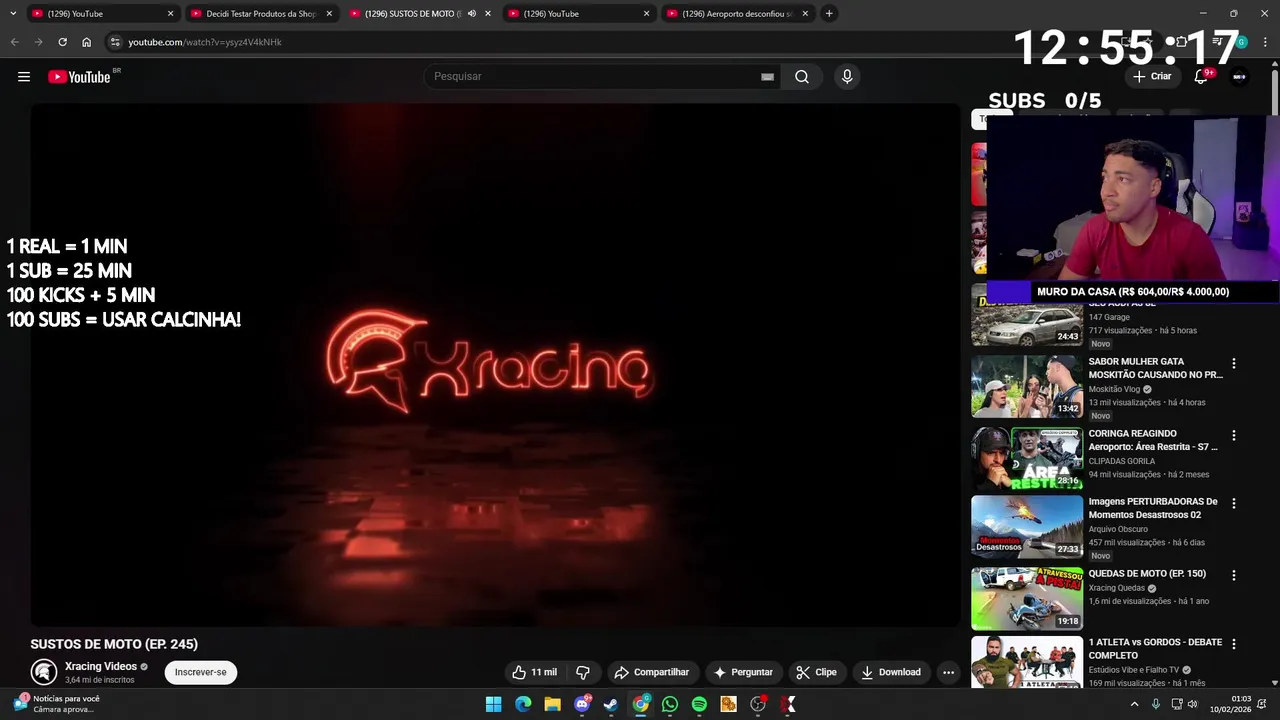
Task: Click the Compartilhar share button
Action: point(652,672)
